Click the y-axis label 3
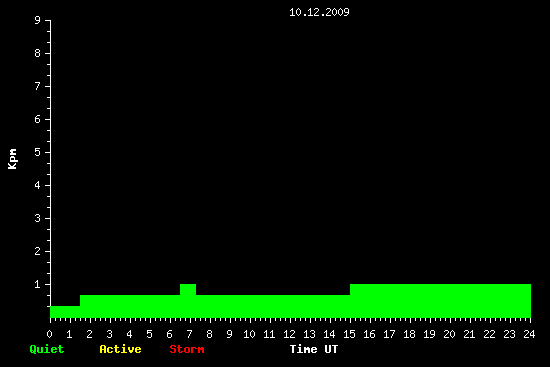Screen dimensions: 550x367 (38, 218)
